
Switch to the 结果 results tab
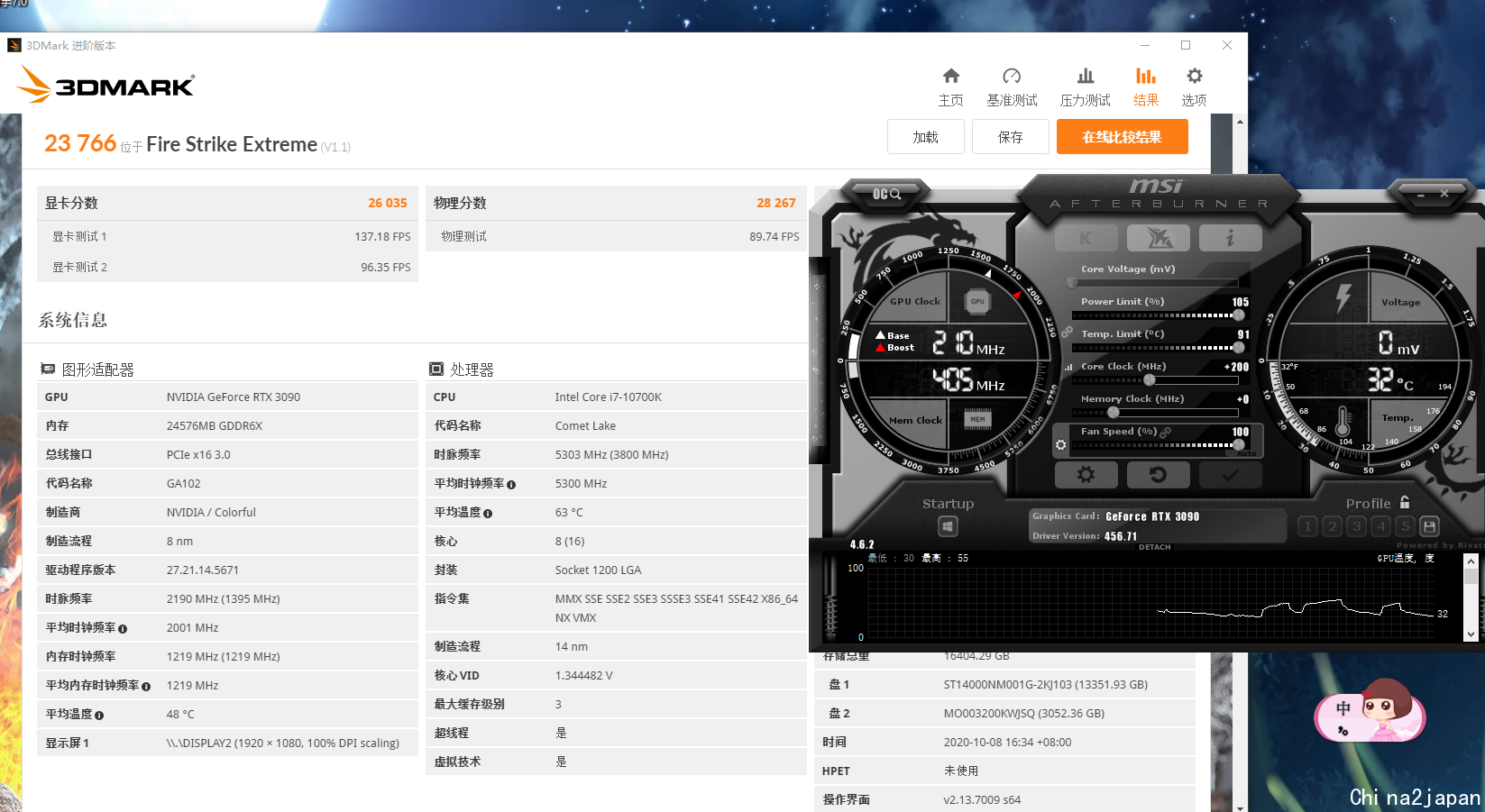pyautogui.click(x=1146, y=87)
